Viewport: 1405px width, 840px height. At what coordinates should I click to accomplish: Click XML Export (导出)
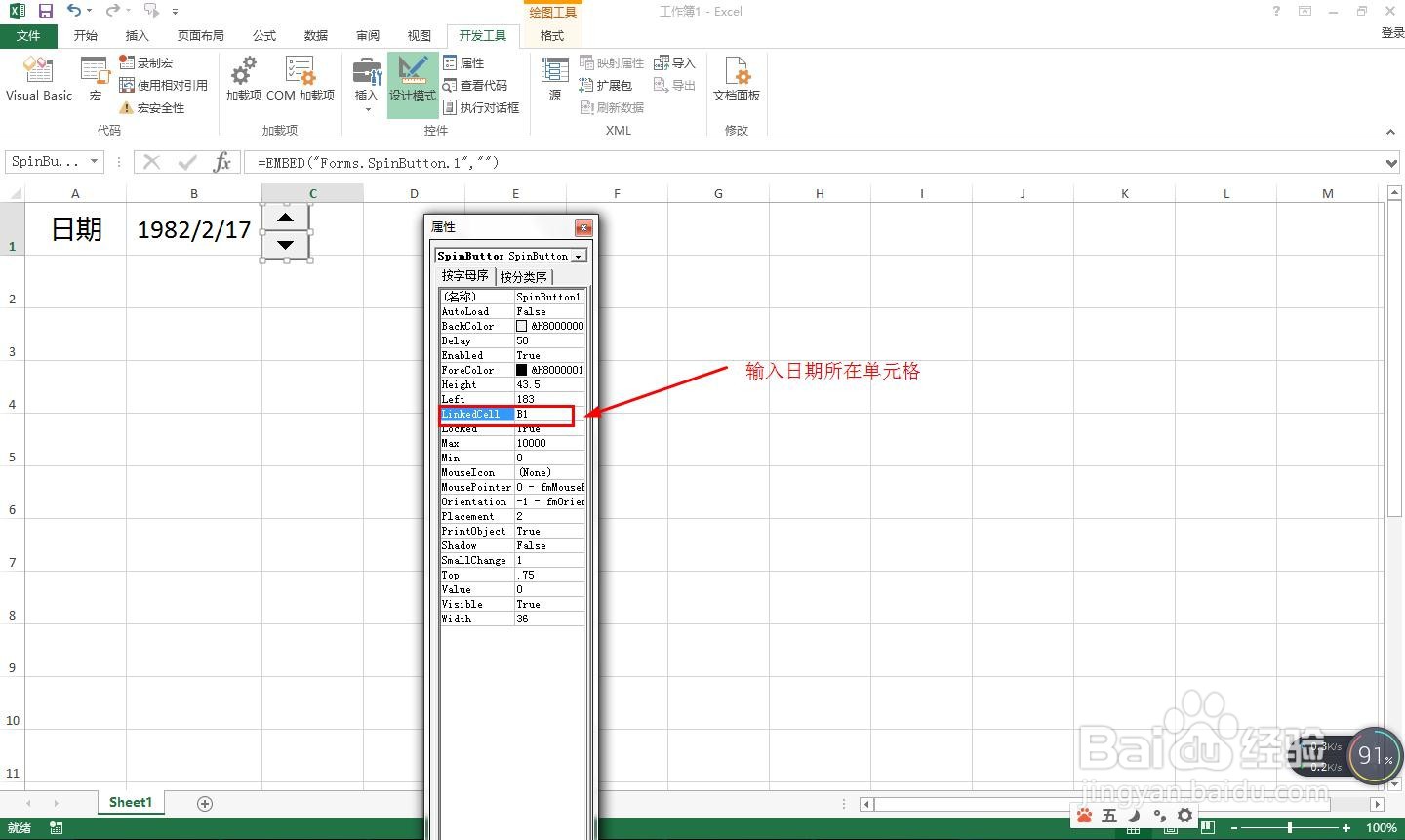674,85
